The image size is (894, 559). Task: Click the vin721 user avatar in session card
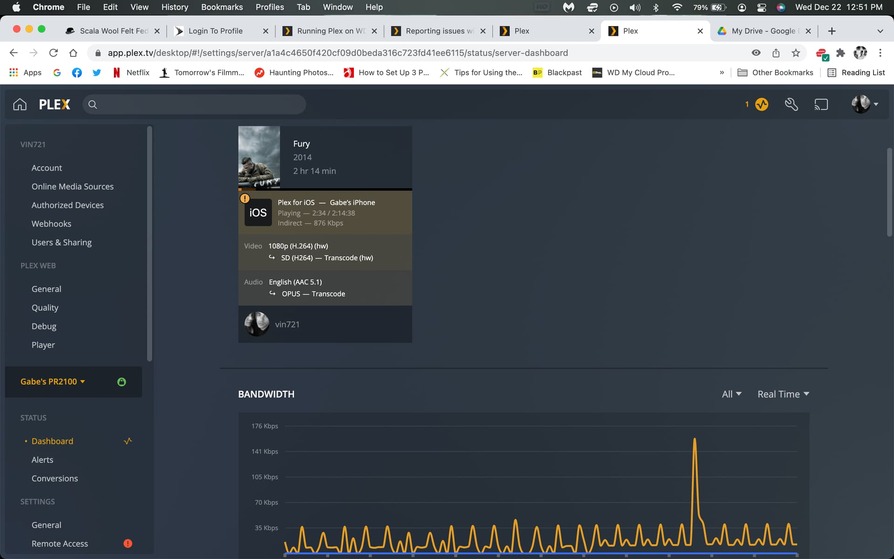(x=256, y=324)
